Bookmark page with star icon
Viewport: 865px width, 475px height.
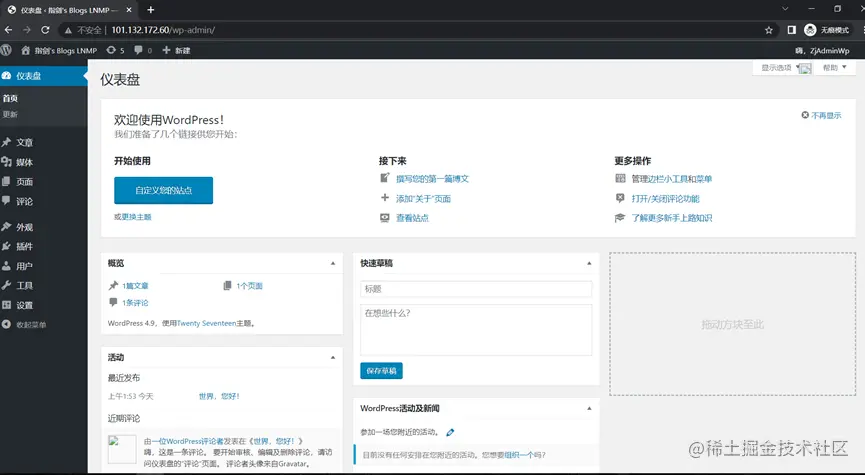click(x=768, y=30)
